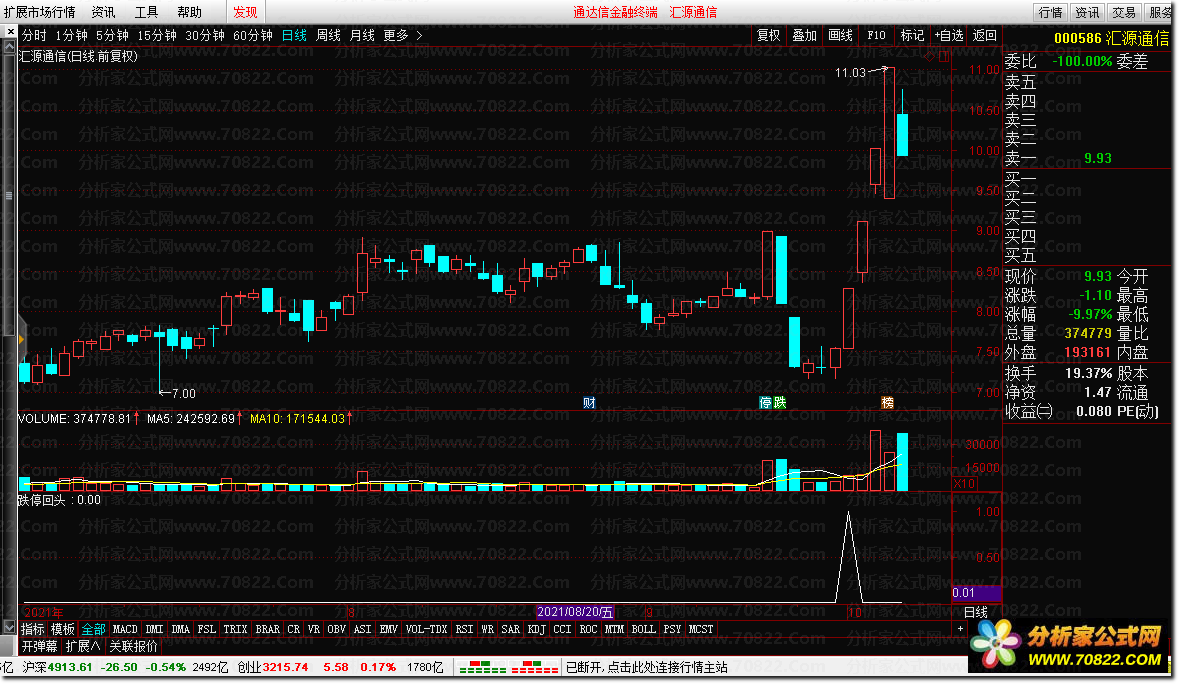
Task: Apply the MCST indicator
Action: click(x=701, y=629)
